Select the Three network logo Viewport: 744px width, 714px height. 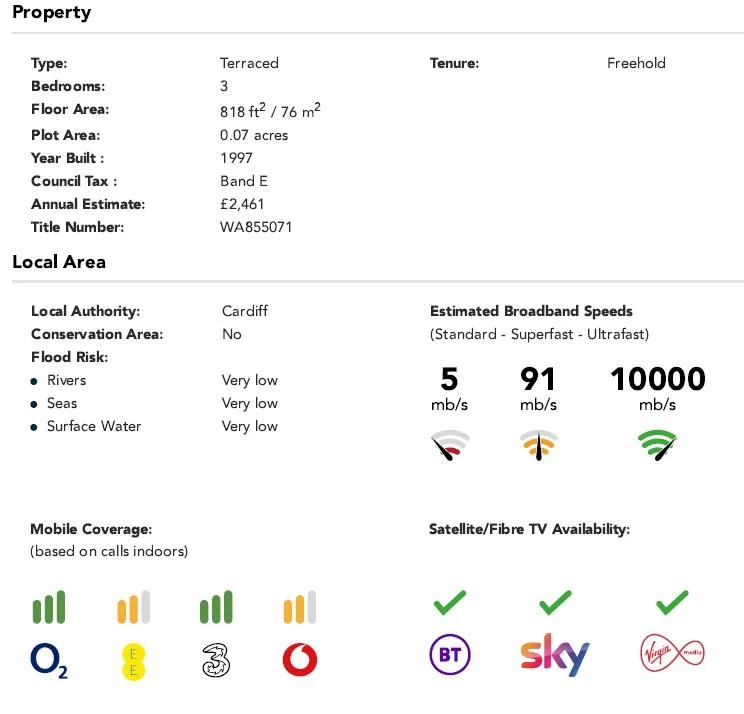click(216, 660)
